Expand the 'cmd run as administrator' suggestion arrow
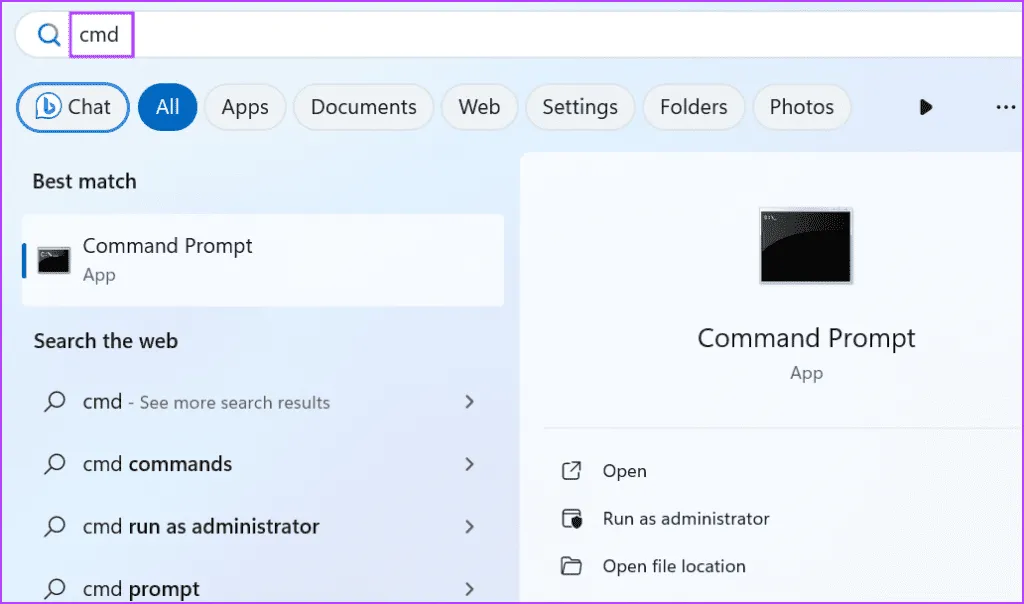Screen dimensions: 1024x604 coord(469,526)
